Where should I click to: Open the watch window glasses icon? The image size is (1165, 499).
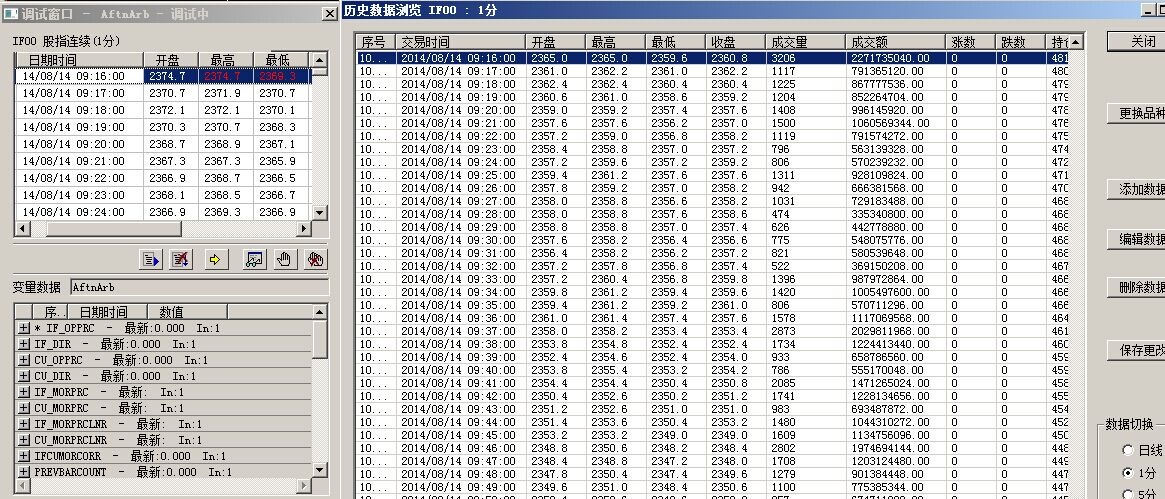[253, 260]
